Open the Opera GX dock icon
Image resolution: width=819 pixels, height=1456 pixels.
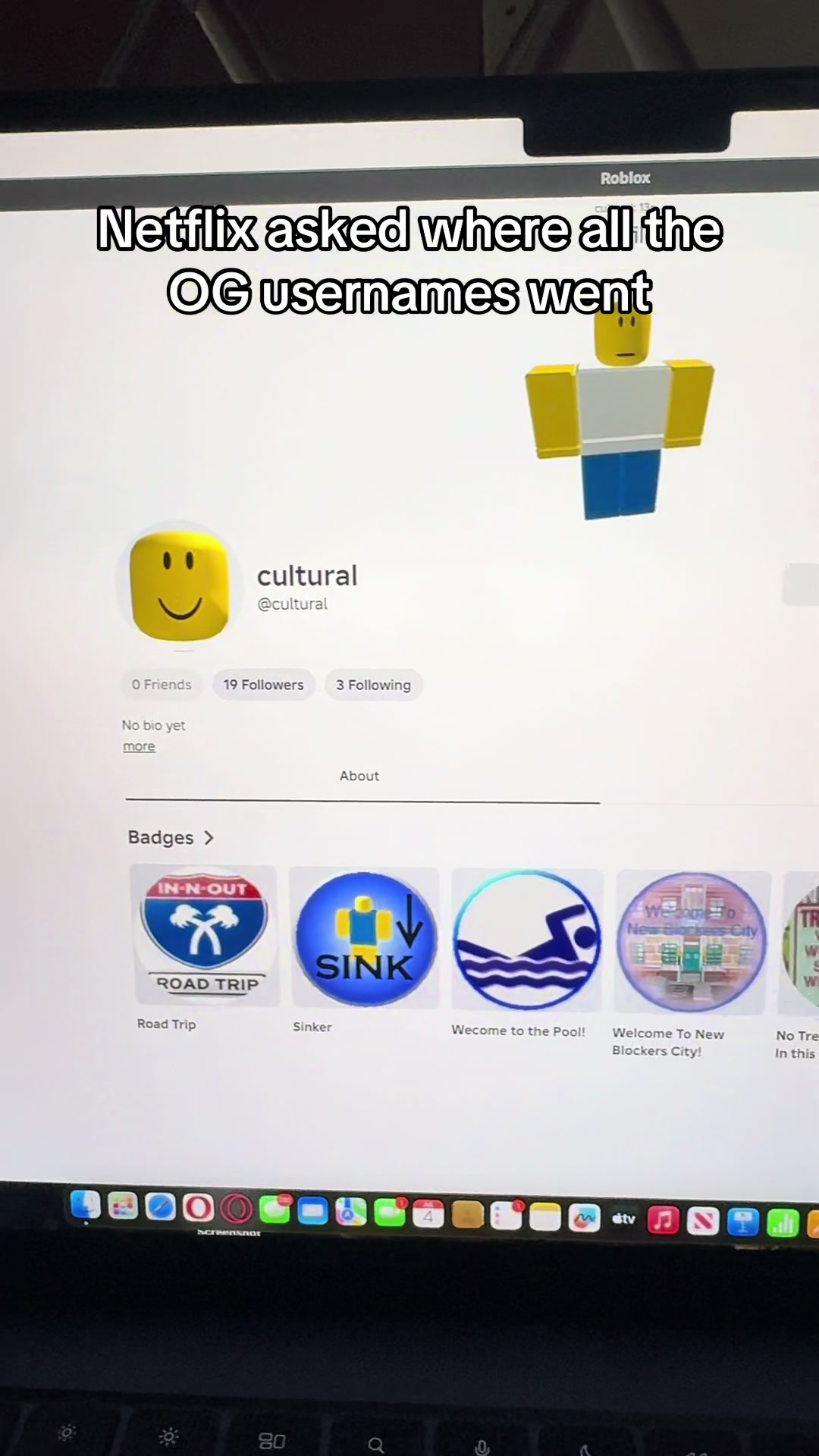coord(237,1209)
